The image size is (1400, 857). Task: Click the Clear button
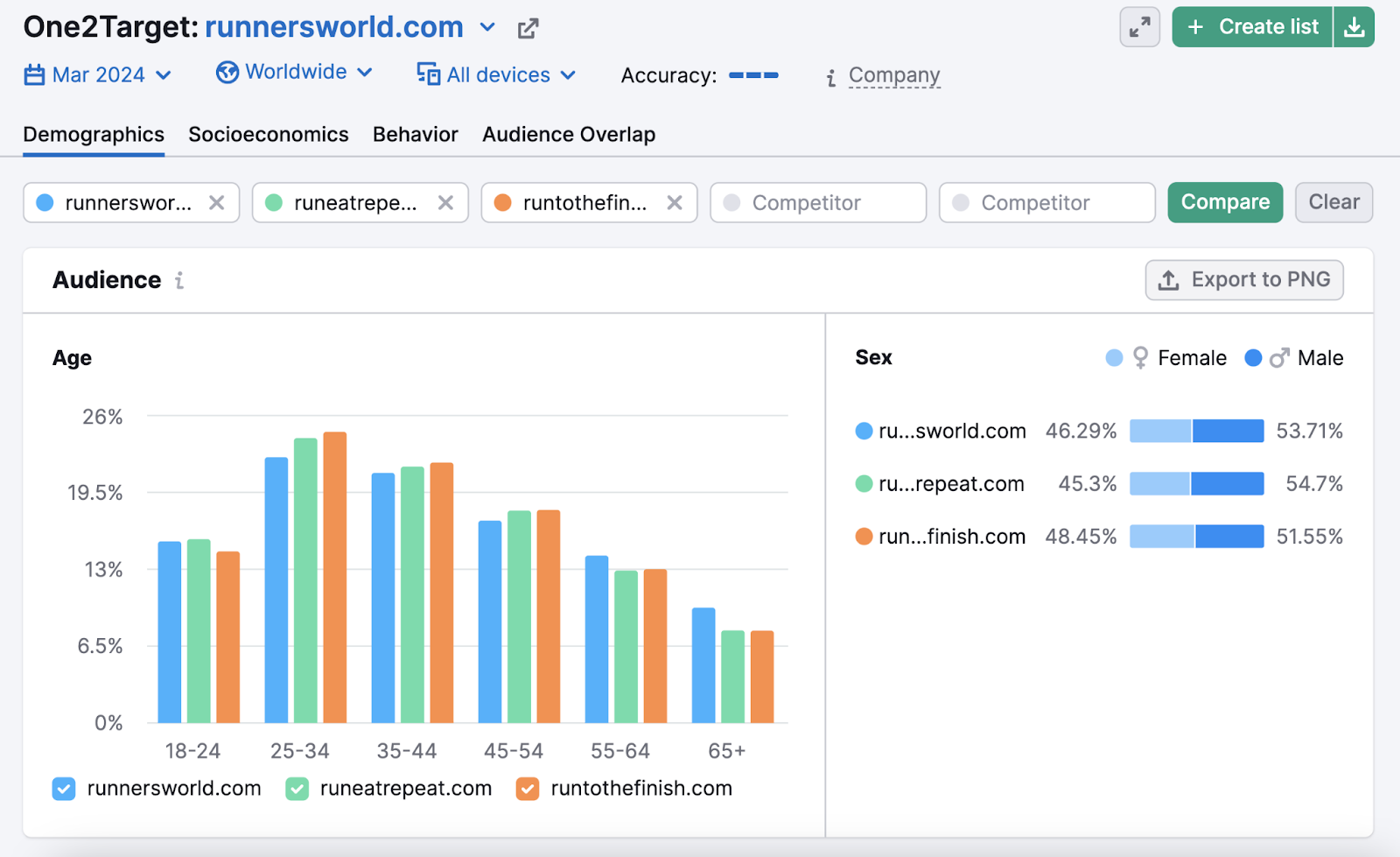[1333, 202]
